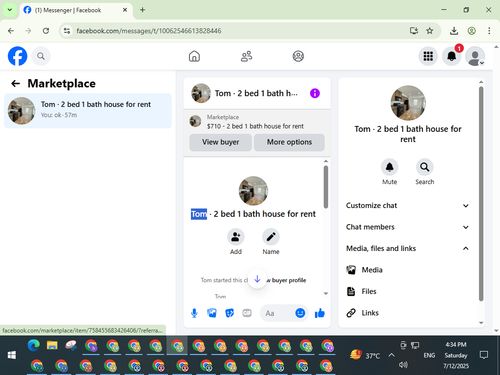Open File Explorer from taskbar
The image size is (500, 375).
click(x=52, y=345)
